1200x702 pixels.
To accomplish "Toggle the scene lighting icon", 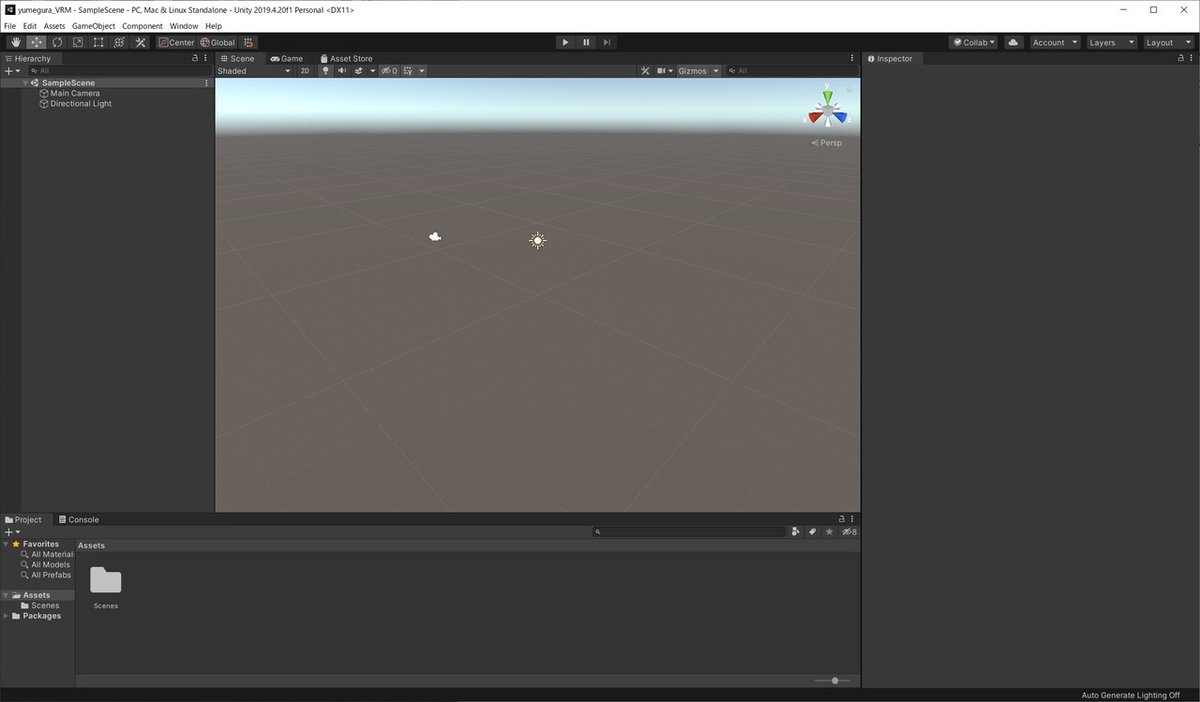I will 325,70.
